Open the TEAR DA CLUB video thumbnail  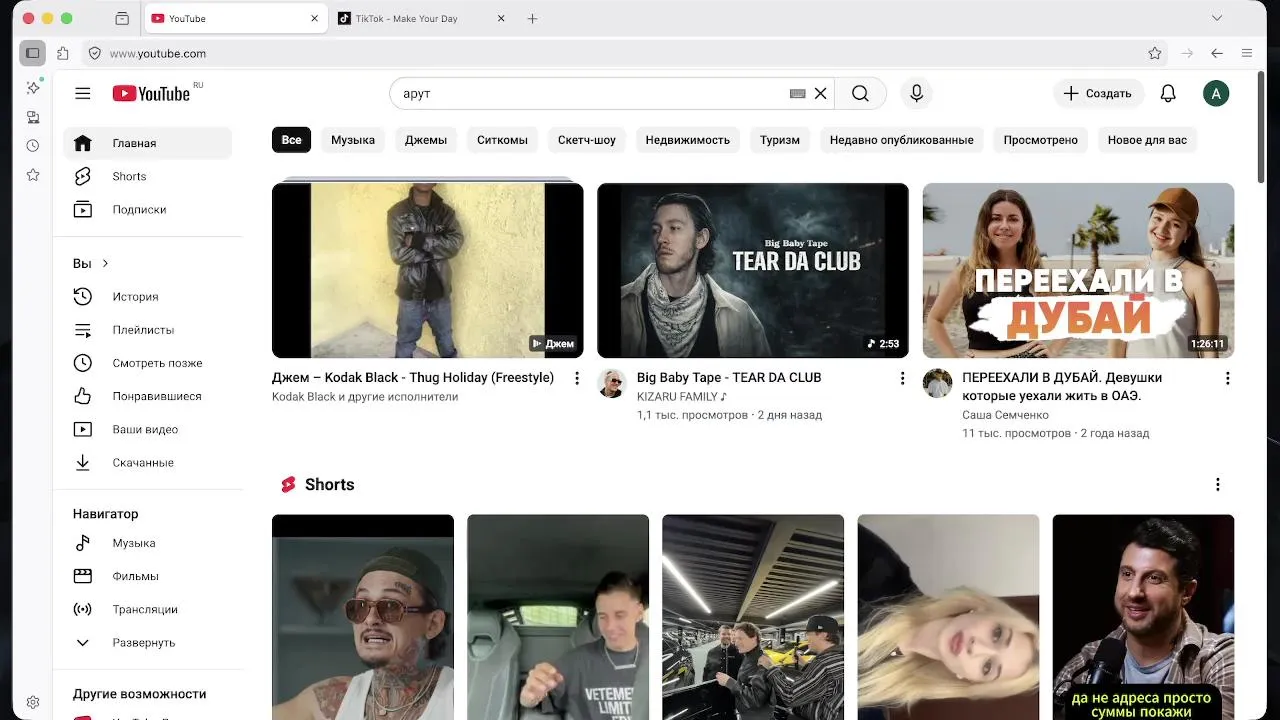click(753, 270)
